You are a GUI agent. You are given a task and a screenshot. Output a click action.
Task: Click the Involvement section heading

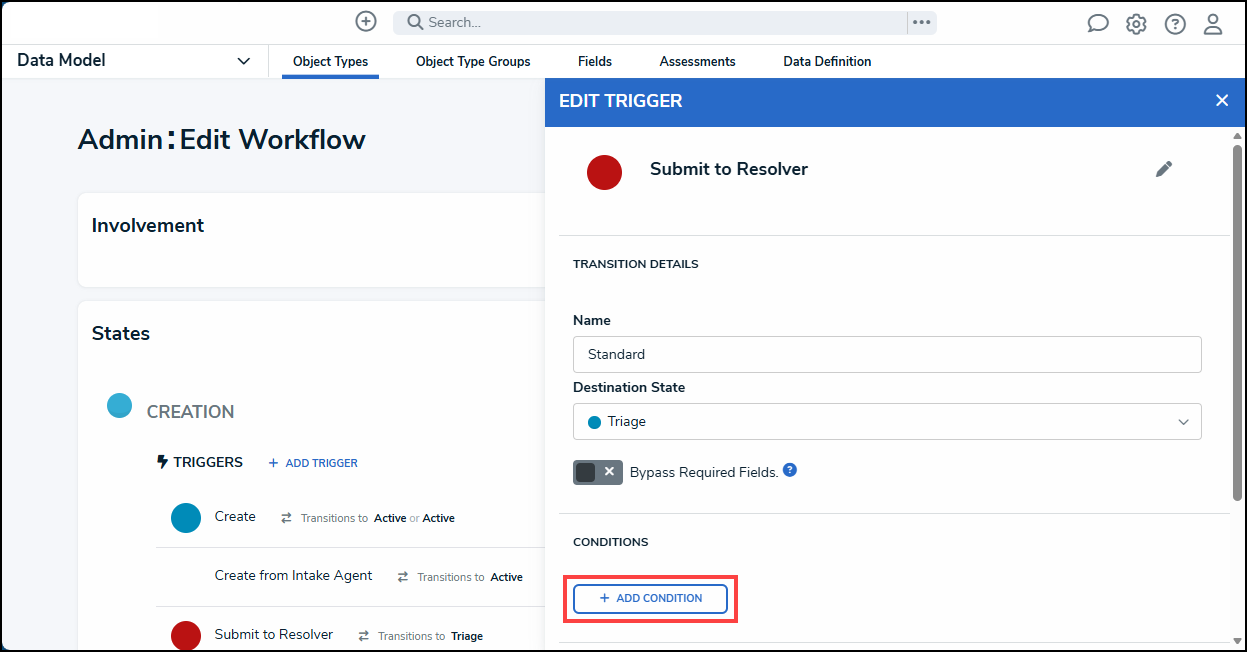[148, 226]
